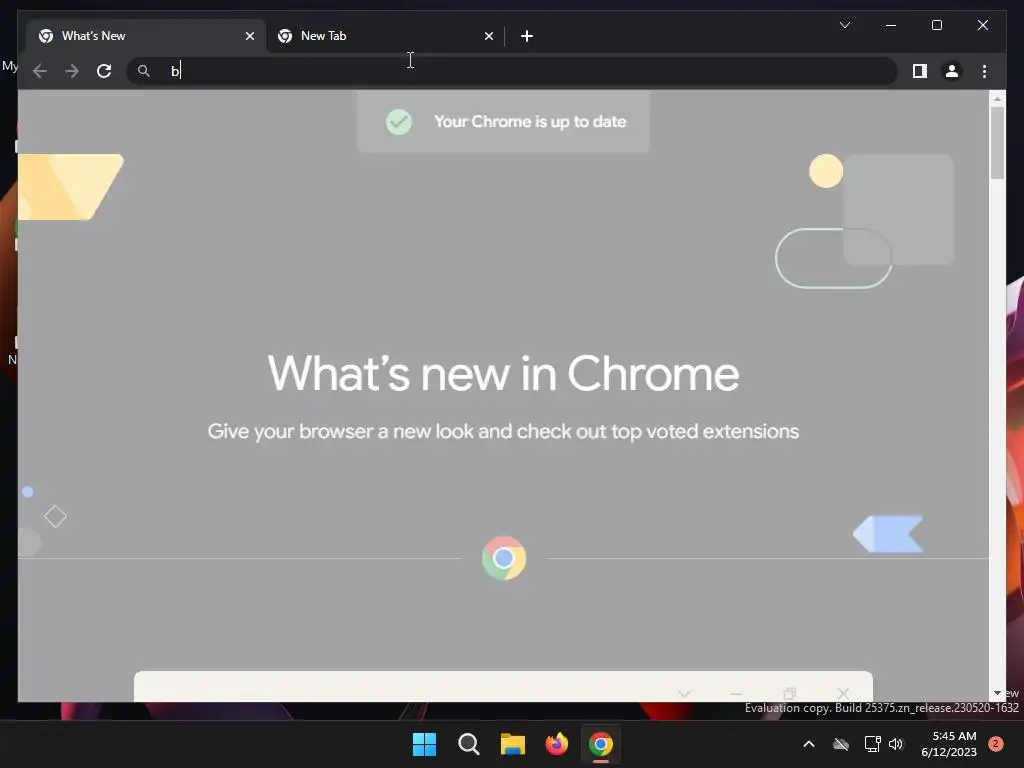Open File Explorer from taskbar

[513, 744]
